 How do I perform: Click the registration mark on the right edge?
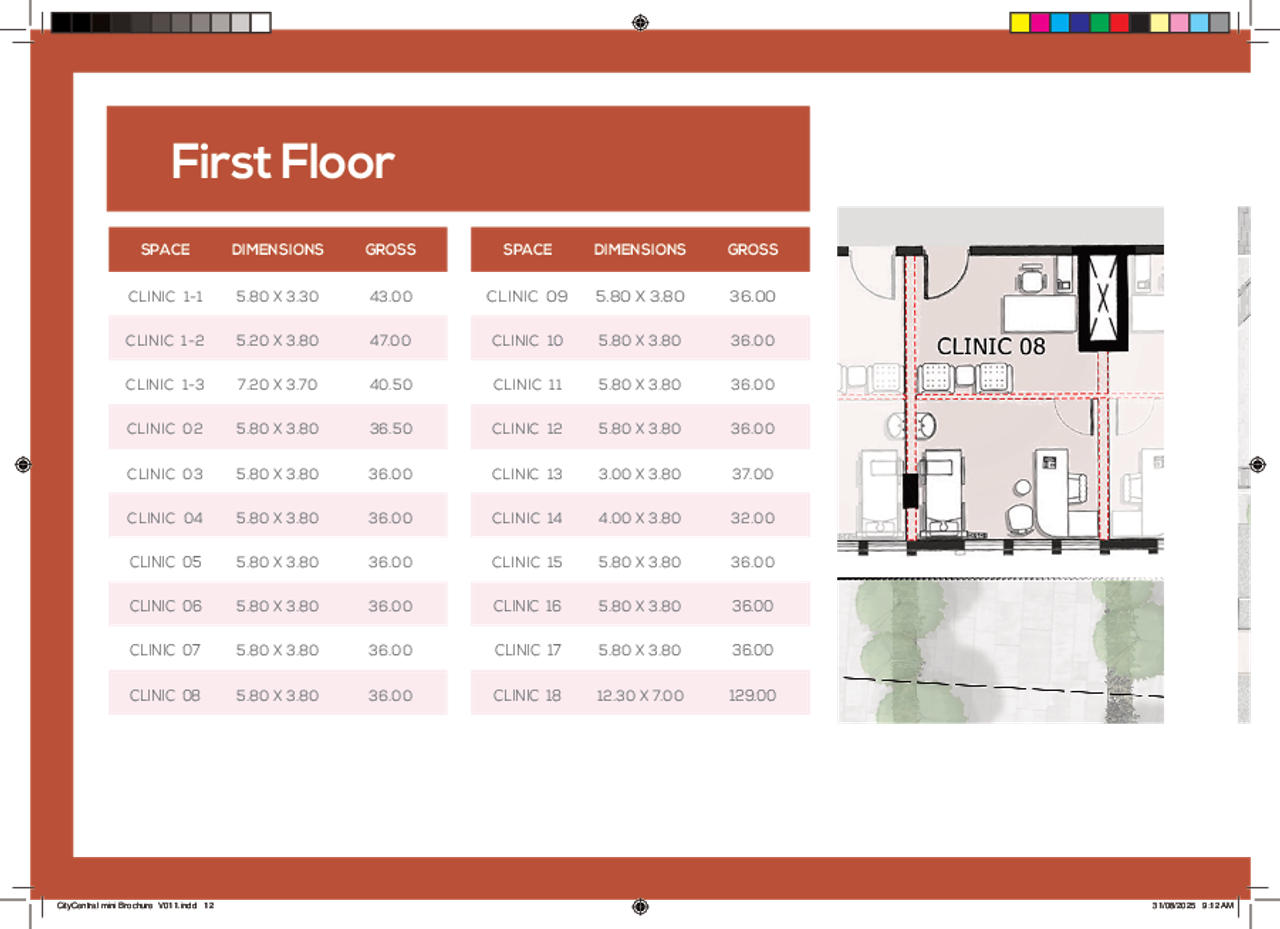point(1258,464)
